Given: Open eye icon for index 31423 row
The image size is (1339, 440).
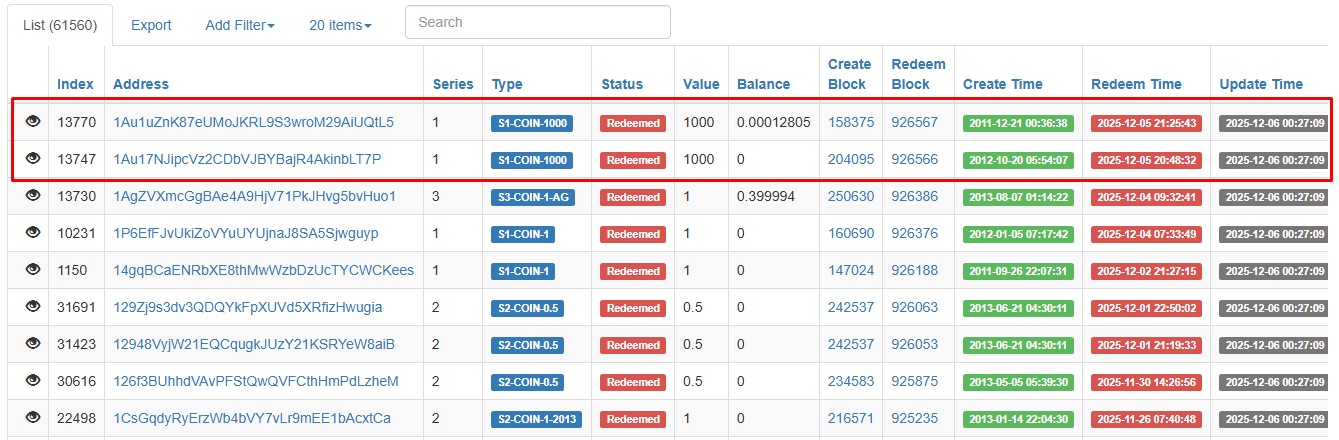Looking at the screenshot, I should coord(33,343).
